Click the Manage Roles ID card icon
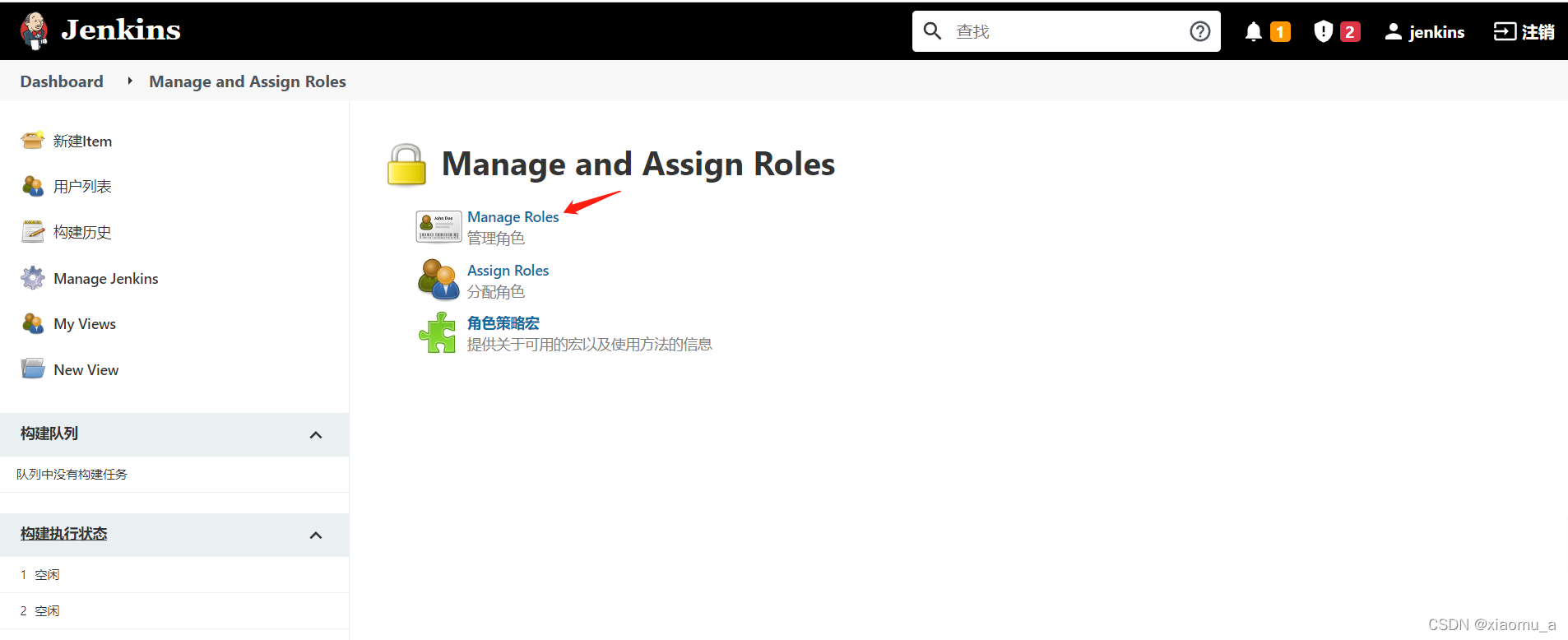1568x640 pixels. (x=438, y=226)
